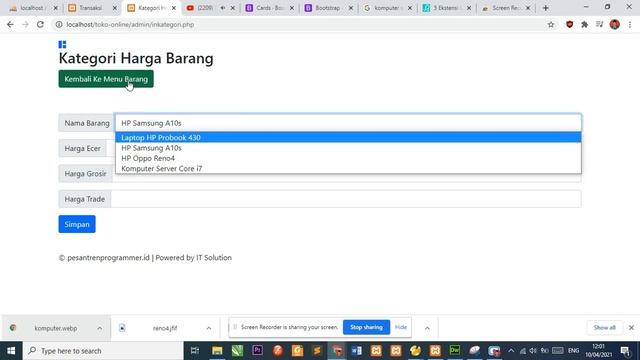Open Microsoft Word from taskbar
The width and height of the screenshot is (640, 360).
point(356,351)
